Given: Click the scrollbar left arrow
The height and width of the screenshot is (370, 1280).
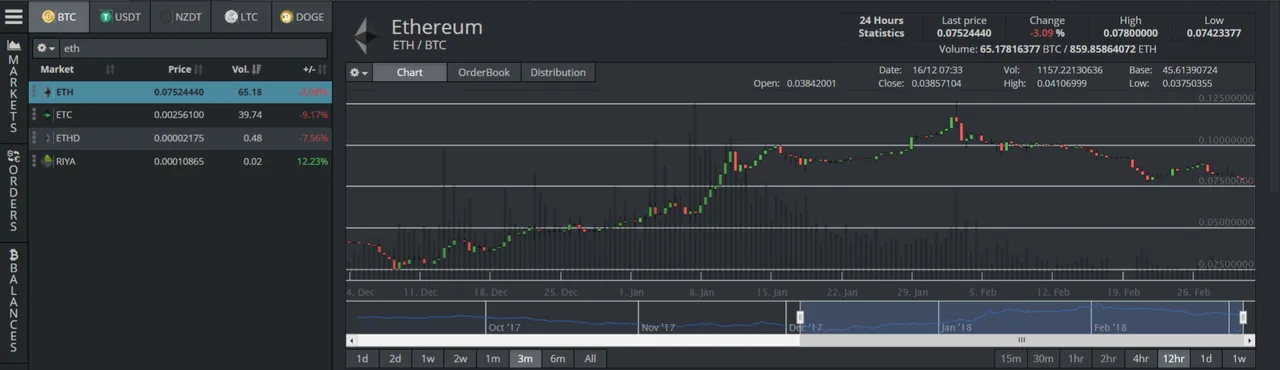Looking at the screenshot, I should tap(351, 340).
